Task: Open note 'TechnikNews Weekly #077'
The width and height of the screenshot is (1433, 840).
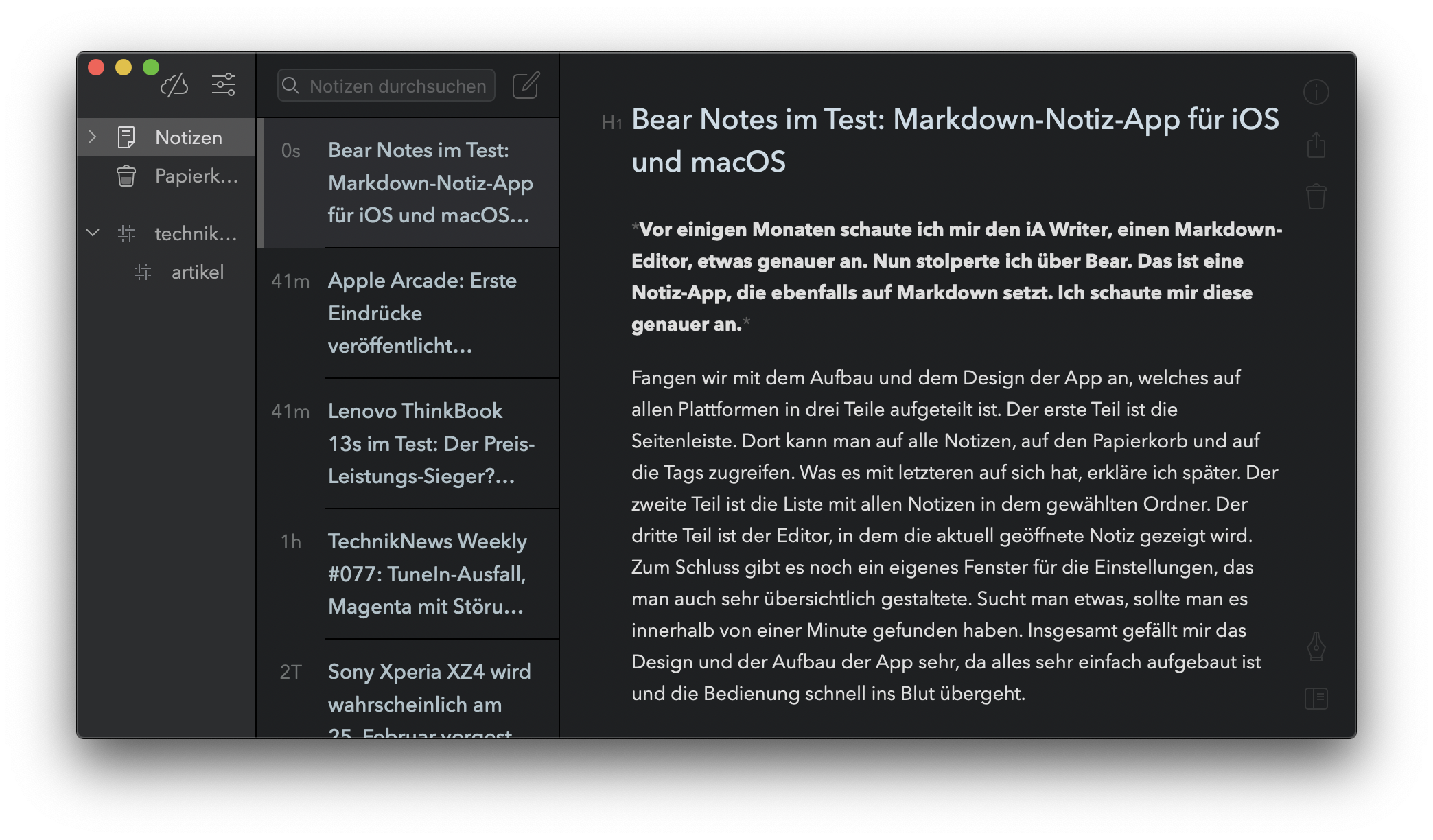Action: [x=409, y=574]
